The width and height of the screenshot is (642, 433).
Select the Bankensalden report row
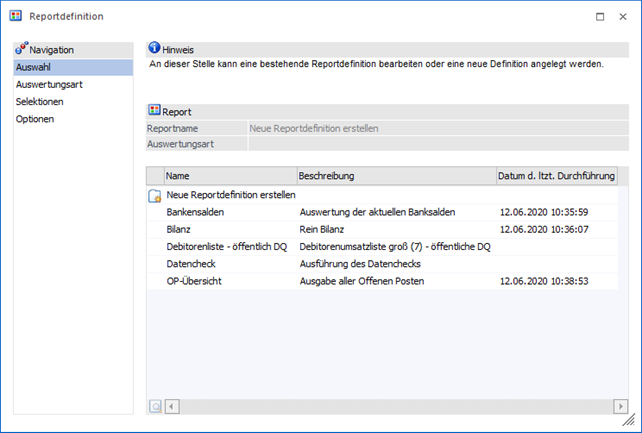click(195, 212)
